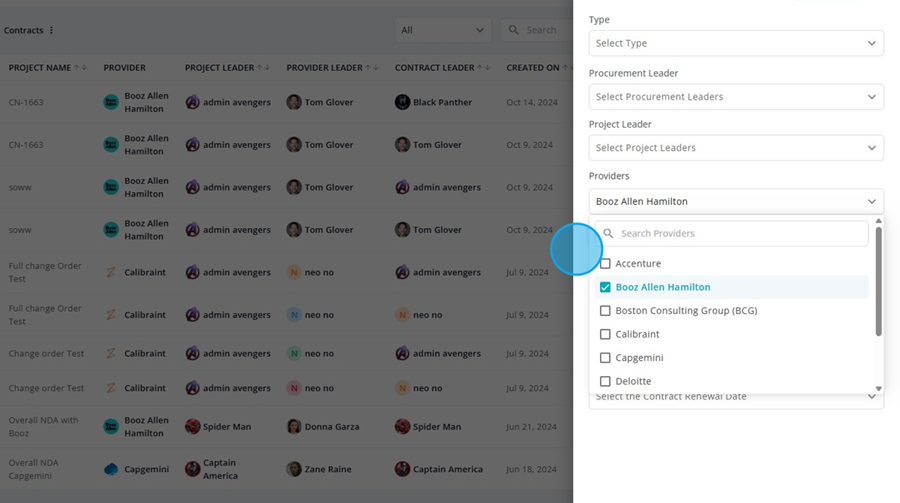Click sort arrows beside PROJECT NAME header
Screen dimensions: 900x503
80,68
